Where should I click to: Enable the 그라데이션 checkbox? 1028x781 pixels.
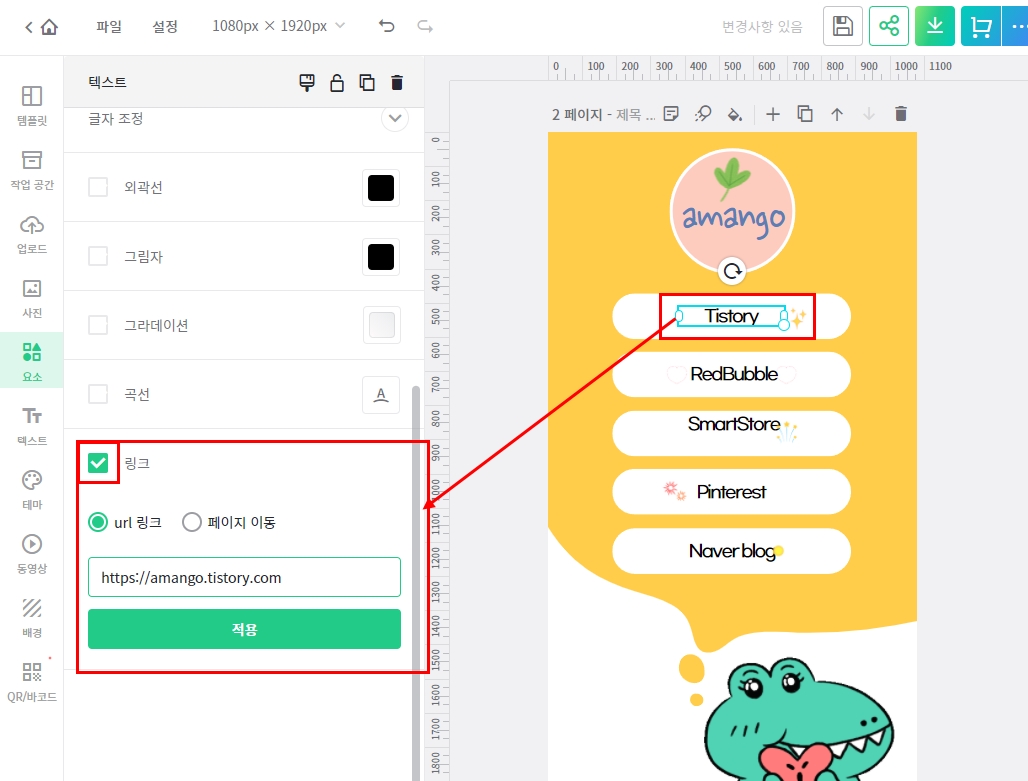(x=98, y=325)
